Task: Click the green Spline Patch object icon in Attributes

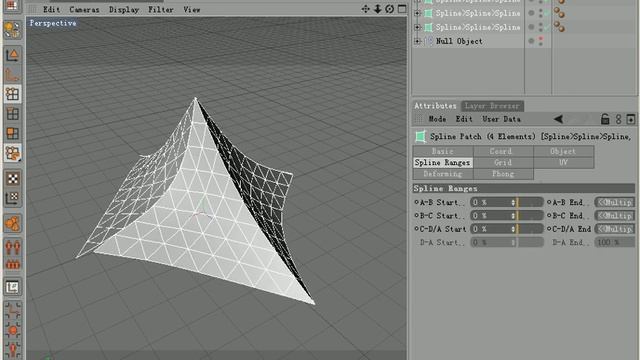Action: (420, 136)
